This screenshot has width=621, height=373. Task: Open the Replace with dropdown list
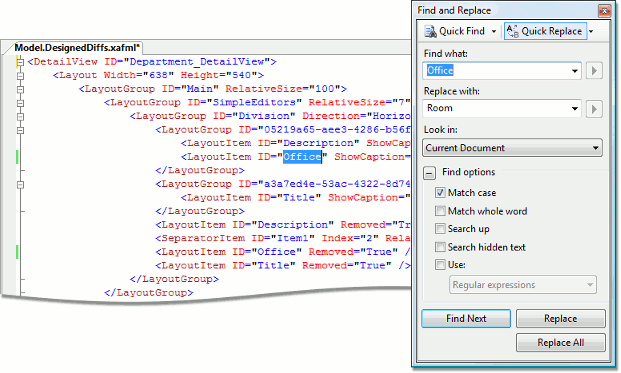point(574,108)
